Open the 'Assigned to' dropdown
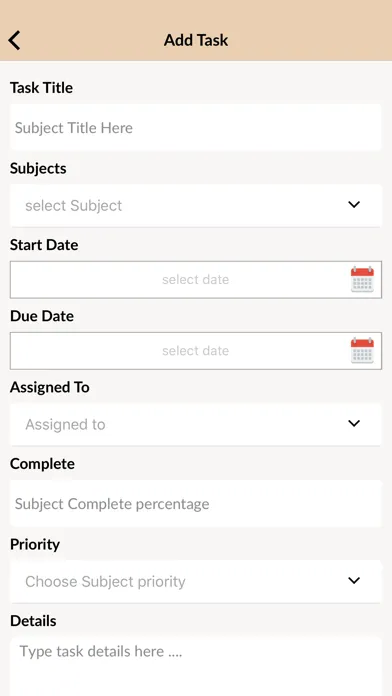The height and width of the screenshot is (696, 392). click(195, 424)
